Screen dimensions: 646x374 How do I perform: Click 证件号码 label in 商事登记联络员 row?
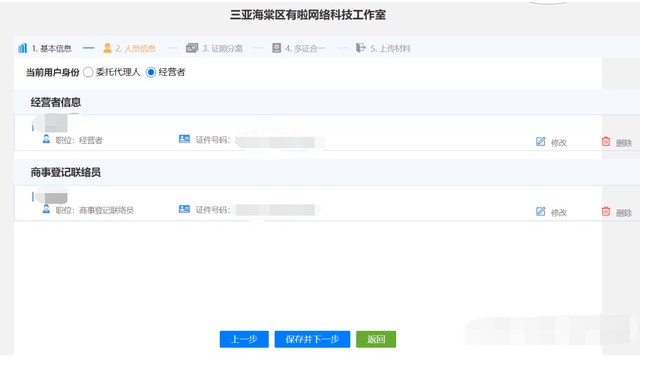[x=213, y=210]
